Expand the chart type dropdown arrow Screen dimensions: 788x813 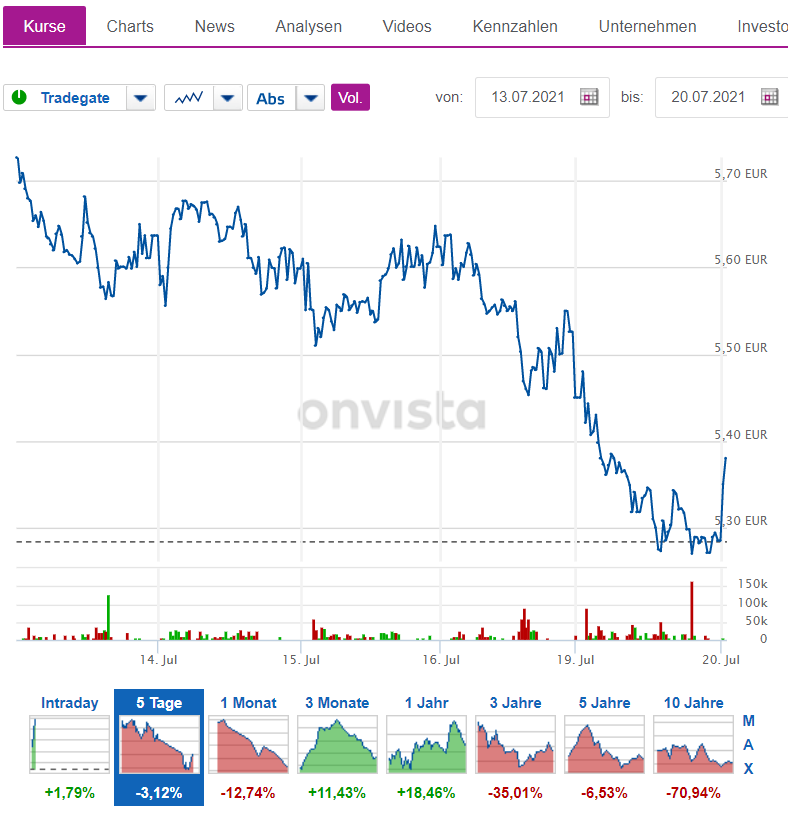point(228,97)
